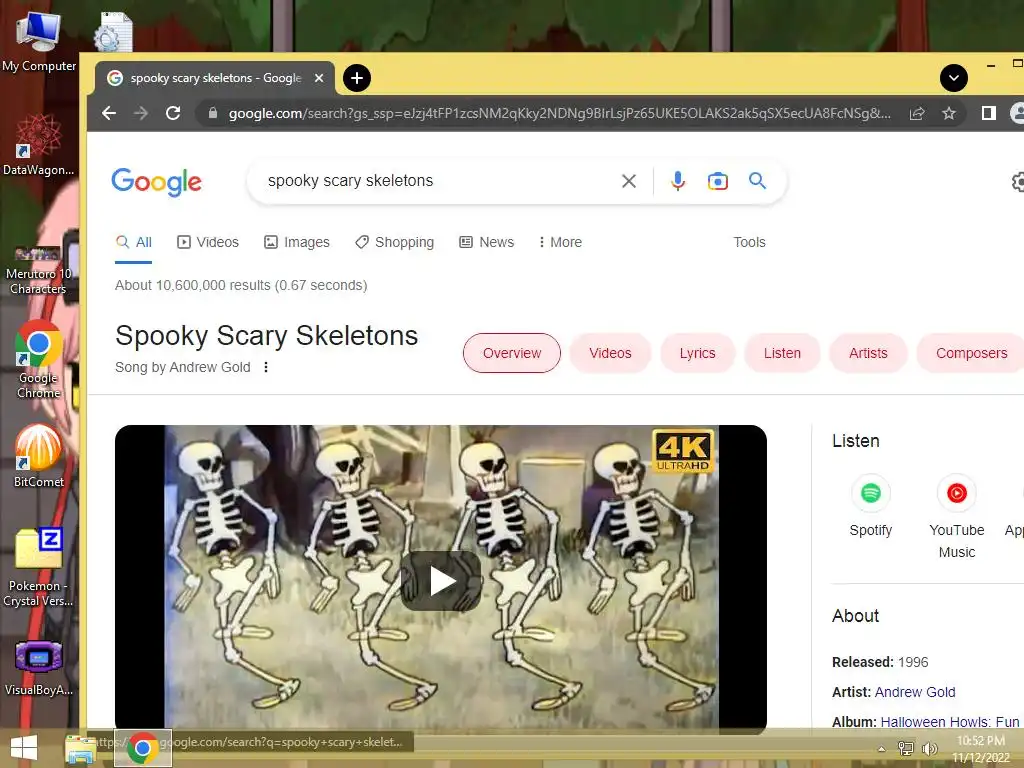Select the Artists chip

[x=868, y=353]
